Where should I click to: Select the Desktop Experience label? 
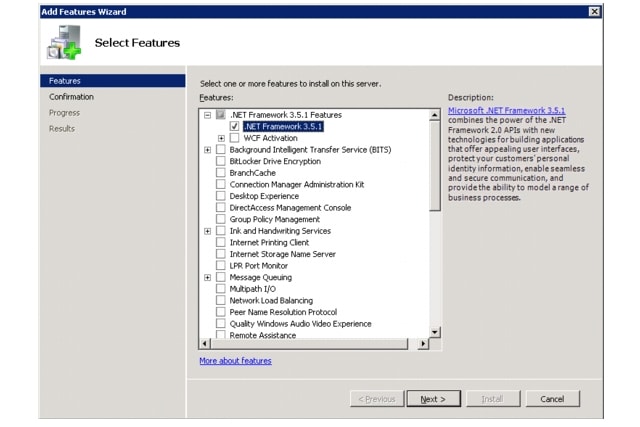coord(264,196)
